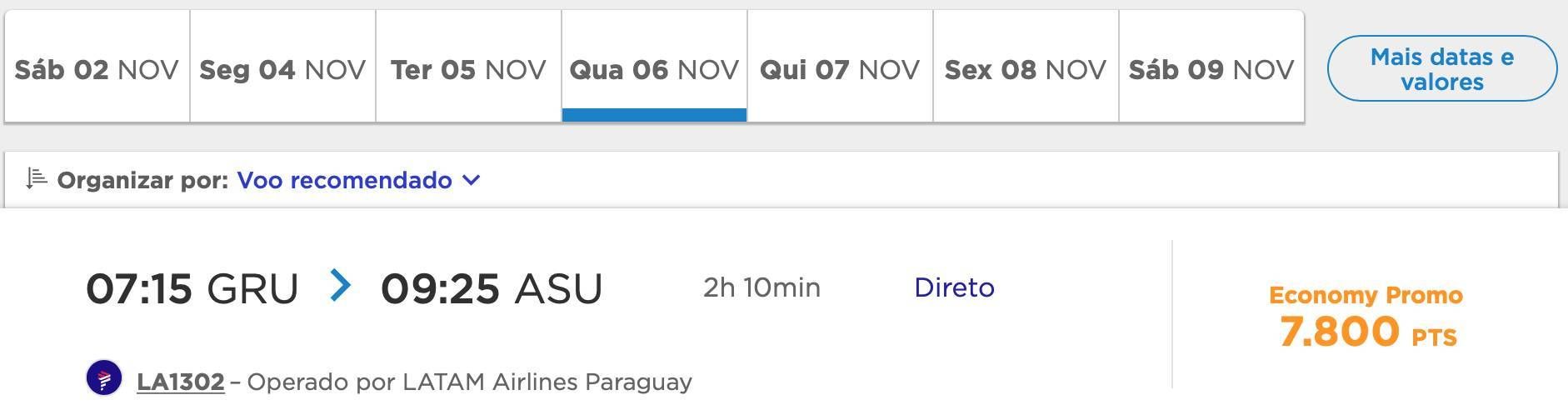Open the Voo recomendado sorting dropdown
Image resolution: width=1568 pixels, height=420 pixels.
pos(358,180)
